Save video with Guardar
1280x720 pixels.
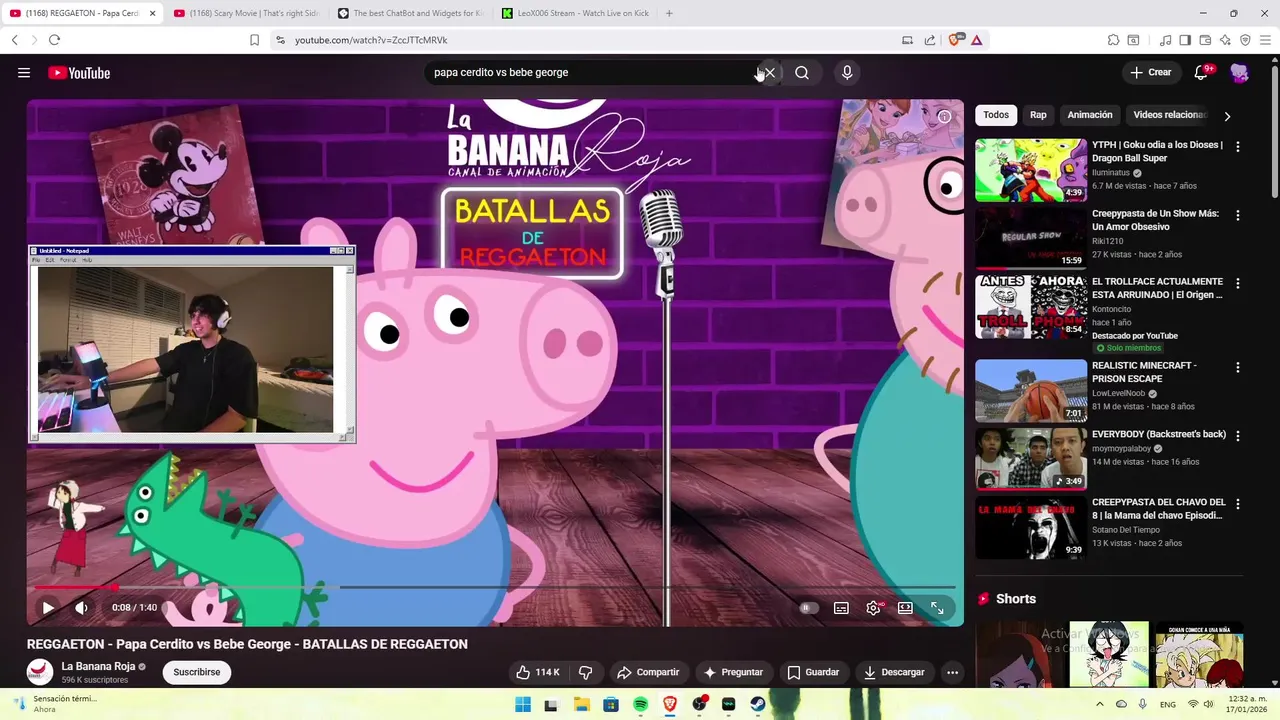pos(813,672)
